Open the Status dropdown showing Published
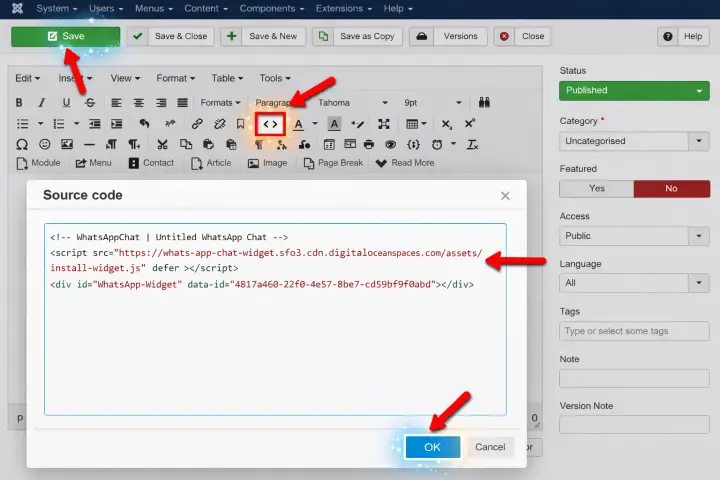720x480 pixels. (634, 90)
